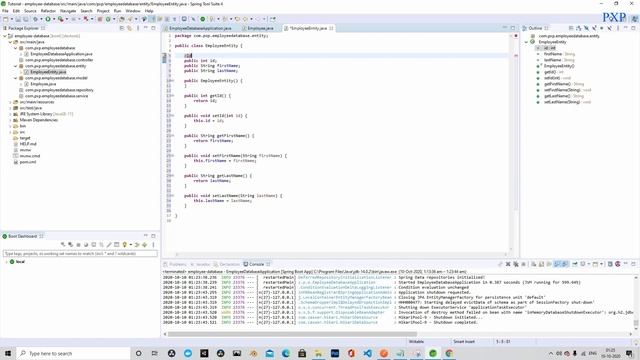Open Chrome from the taskbar
The width and height of the screenshot is (640, 360).
[x=449, y=353]
